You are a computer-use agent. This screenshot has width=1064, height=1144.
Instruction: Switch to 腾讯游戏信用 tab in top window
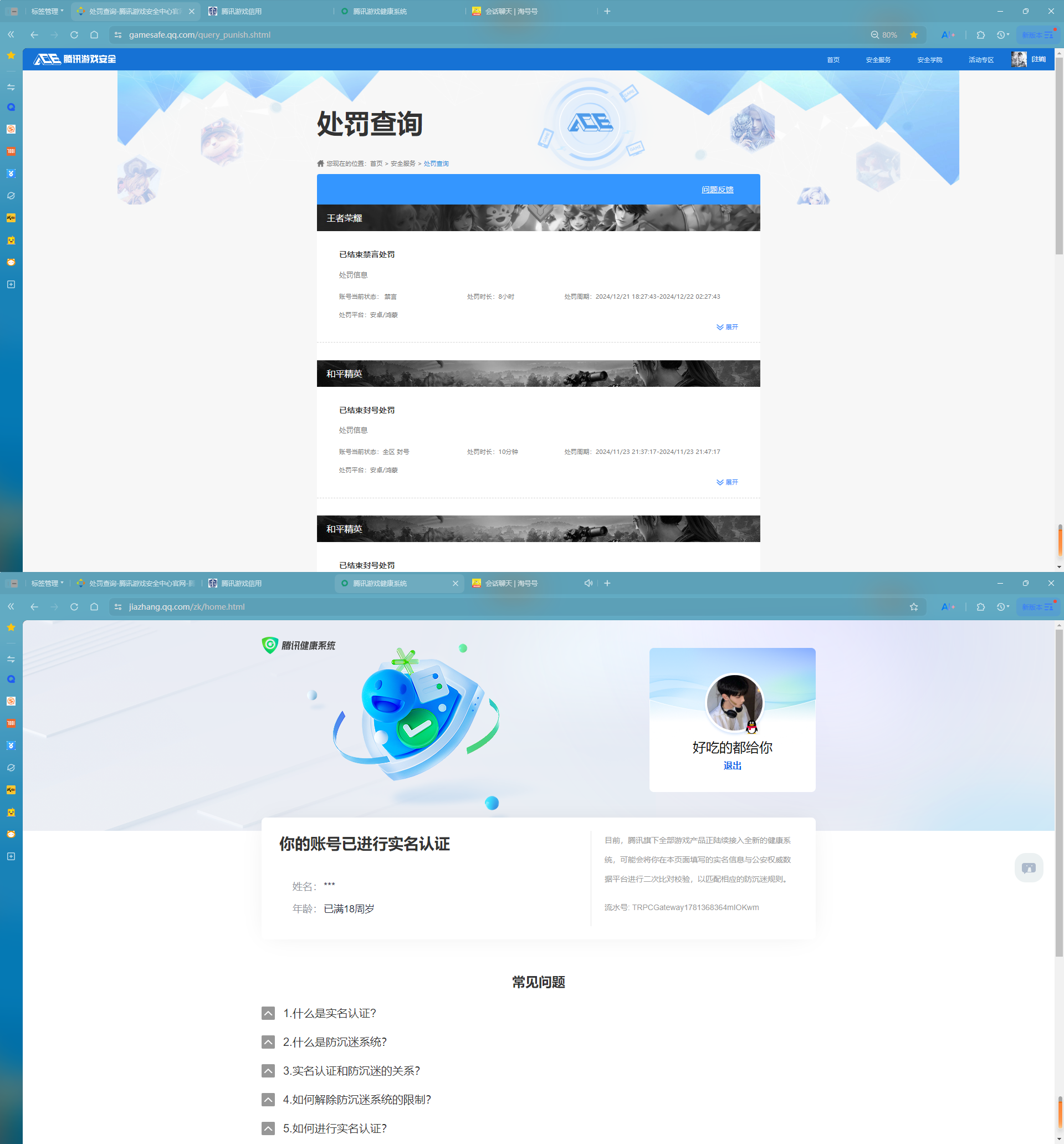tap(267, 11)
